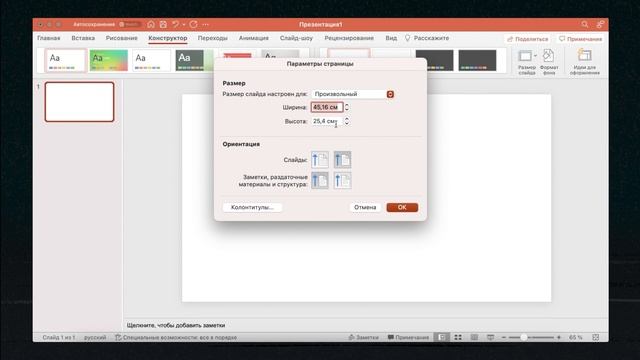Select slide 1 thumbnail in panel
The height and width of the screenshot is (360, 640).
(79, 102)
